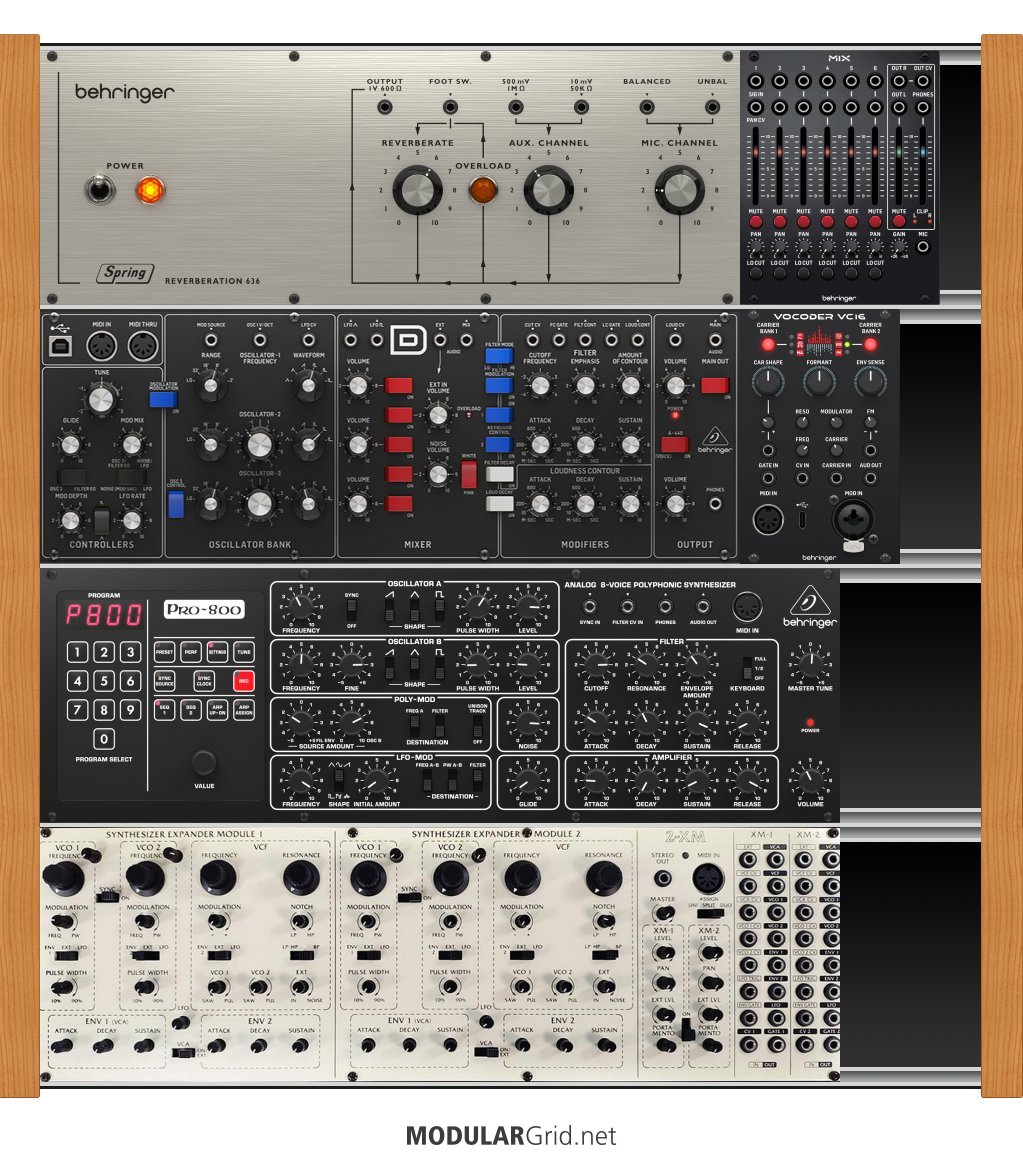Viewport: 1023px width, 1157px height.
Task: Click the Sync In jack on the Pro-800
Action: coord(590,607)
